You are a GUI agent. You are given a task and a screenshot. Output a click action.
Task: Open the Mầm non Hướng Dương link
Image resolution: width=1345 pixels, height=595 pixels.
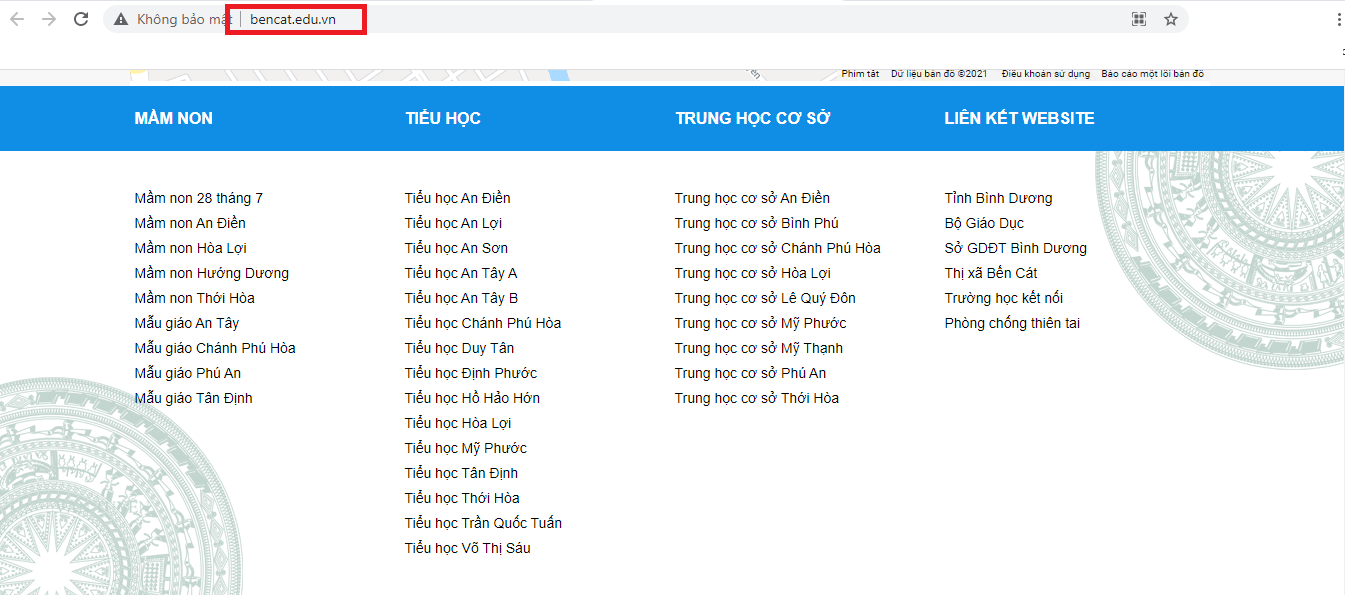tap(212, 273)
